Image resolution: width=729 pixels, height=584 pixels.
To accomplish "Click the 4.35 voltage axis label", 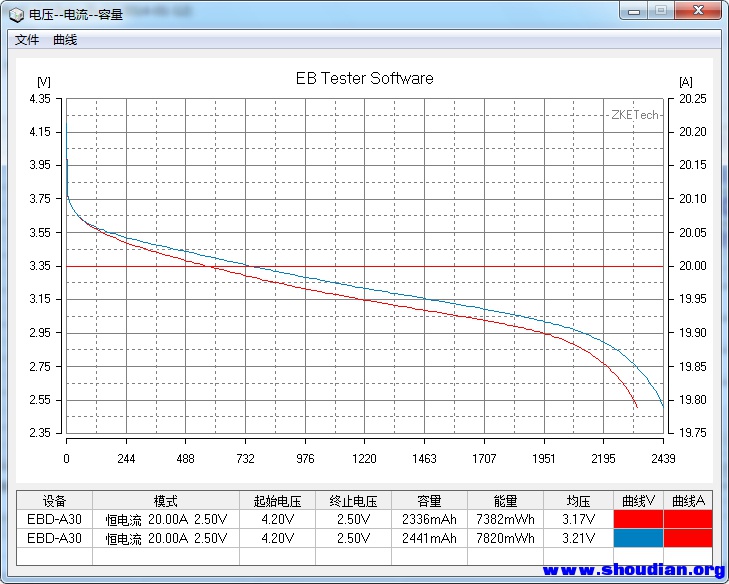I will (40, 99).
